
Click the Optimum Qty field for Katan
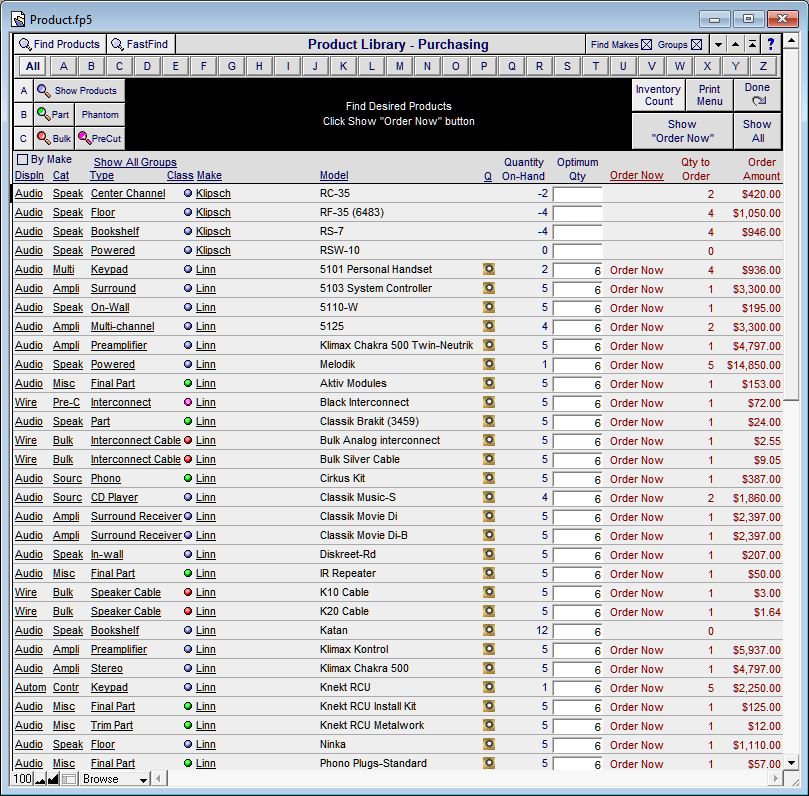[x=577, y=631]
